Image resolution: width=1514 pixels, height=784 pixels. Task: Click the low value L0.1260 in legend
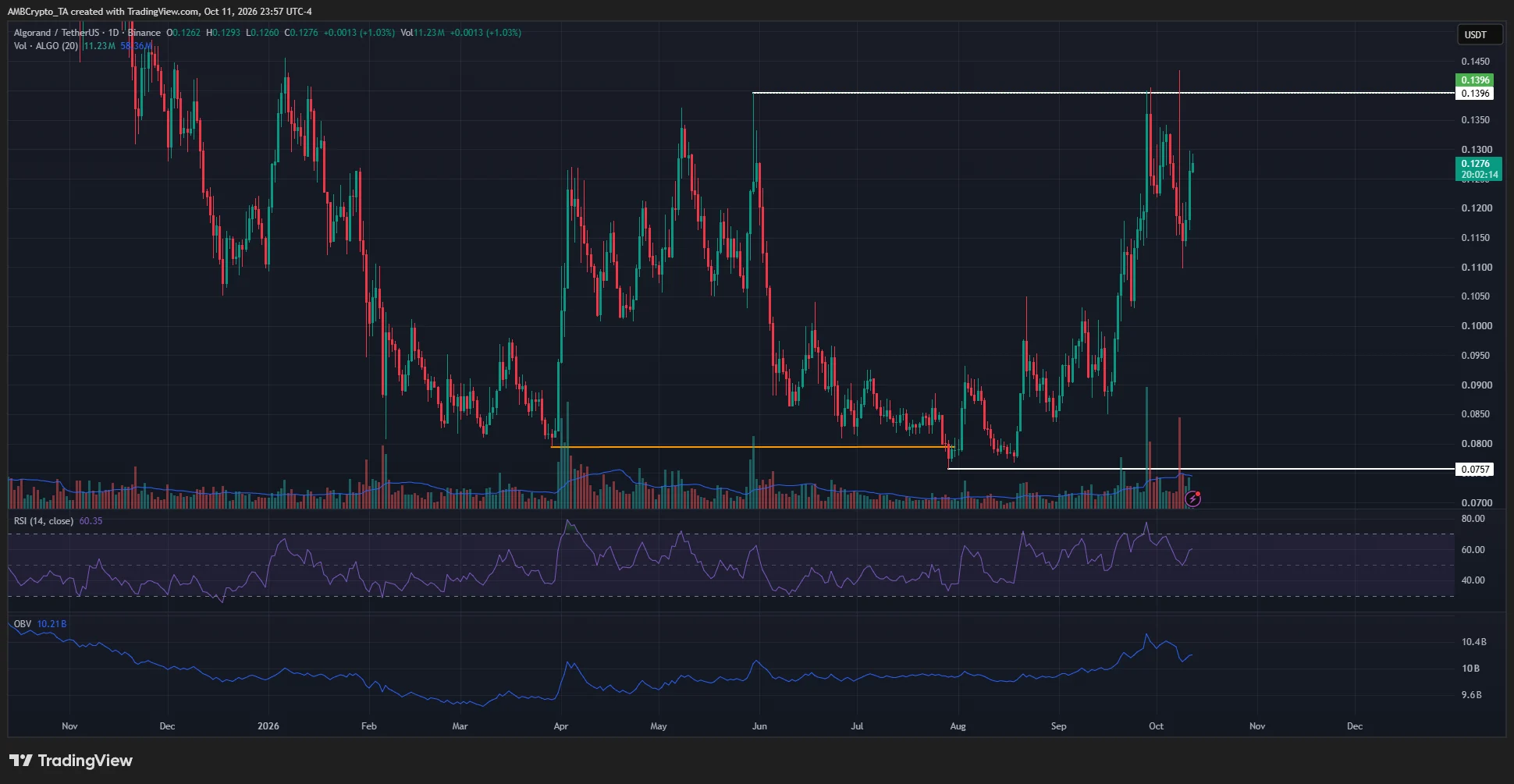tap(262, 33)
